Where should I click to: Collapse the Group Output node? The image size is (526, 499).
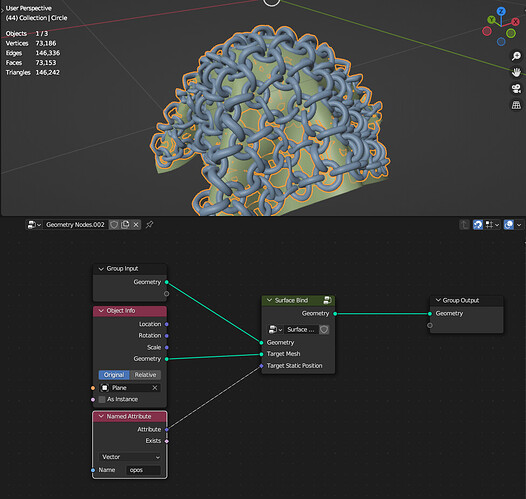(438, 300)
